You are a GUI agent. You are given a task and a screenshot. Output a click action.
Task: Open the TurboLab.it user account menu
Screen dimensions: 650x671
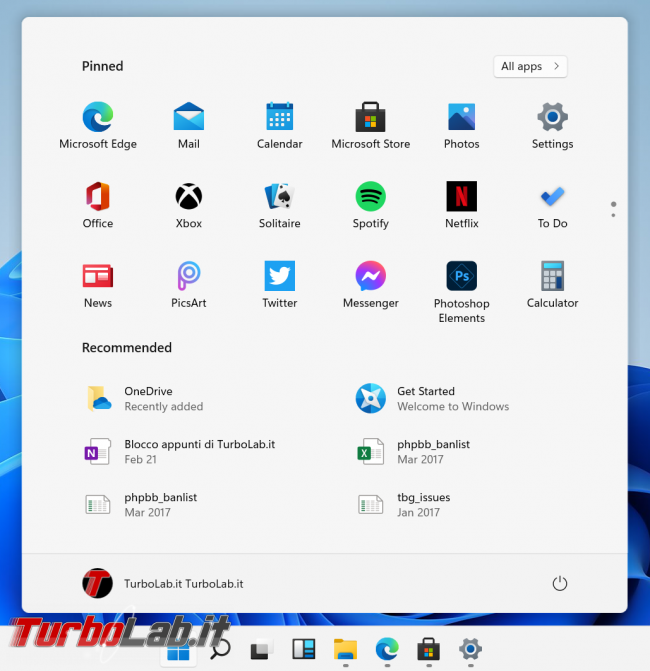(163, 583)
